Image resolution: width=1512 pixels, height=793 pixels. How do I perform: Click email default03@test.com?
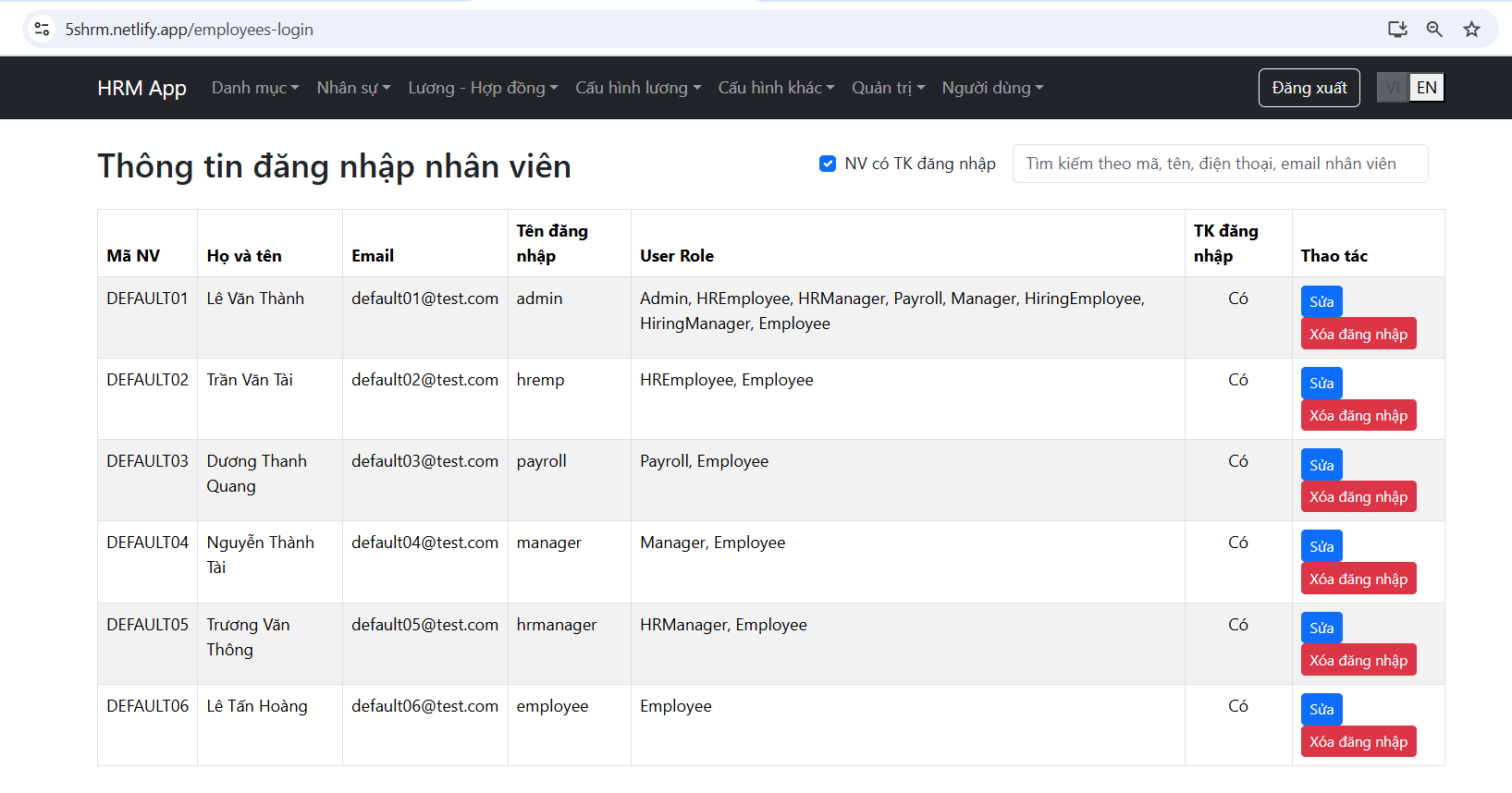[x=424, y=461]
